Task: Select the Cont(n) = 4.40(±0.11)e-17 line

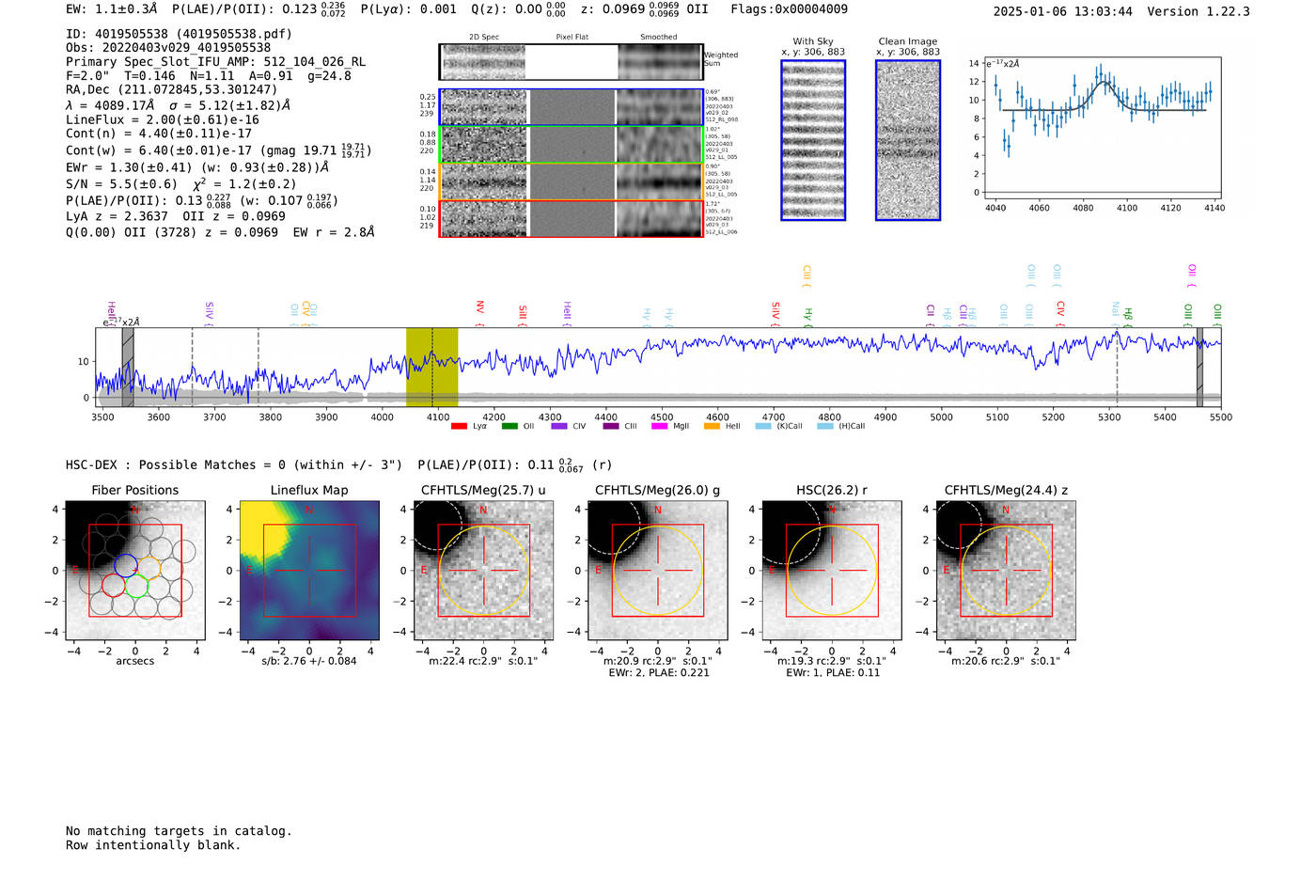Action: pos(159,134)
